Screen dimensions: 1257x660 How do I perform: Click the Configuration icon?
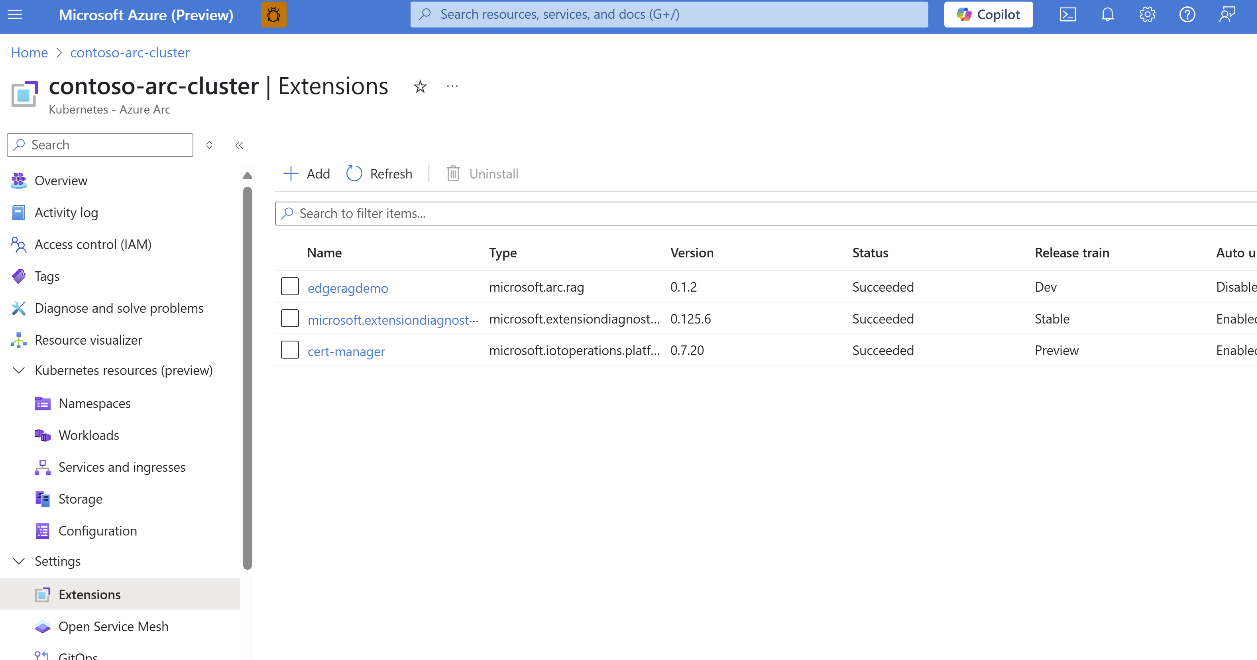[42, 532]
